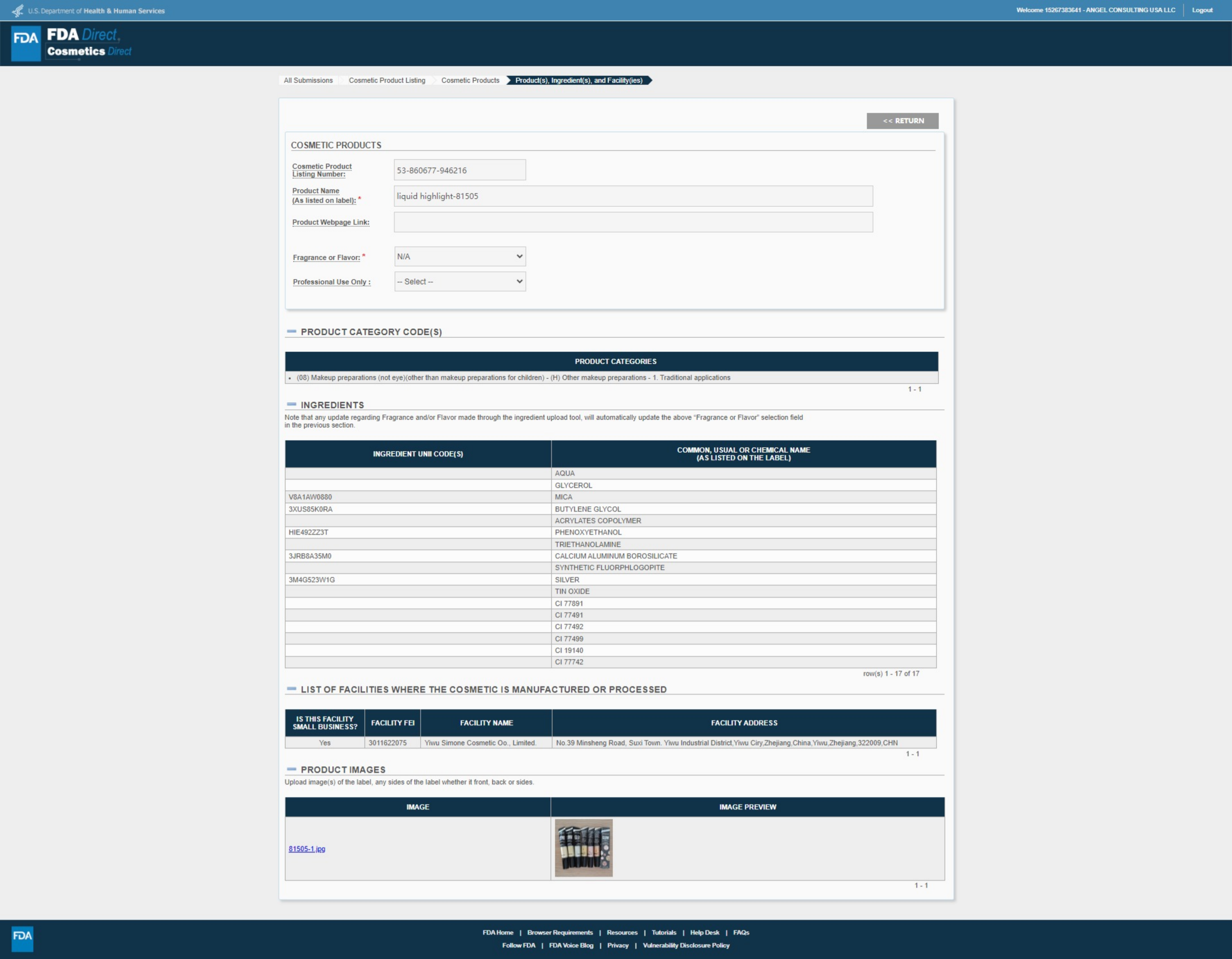Open the Fragrance or Flavor dropdown
The image size is (1232, 959).
click(x=460, y=256)
